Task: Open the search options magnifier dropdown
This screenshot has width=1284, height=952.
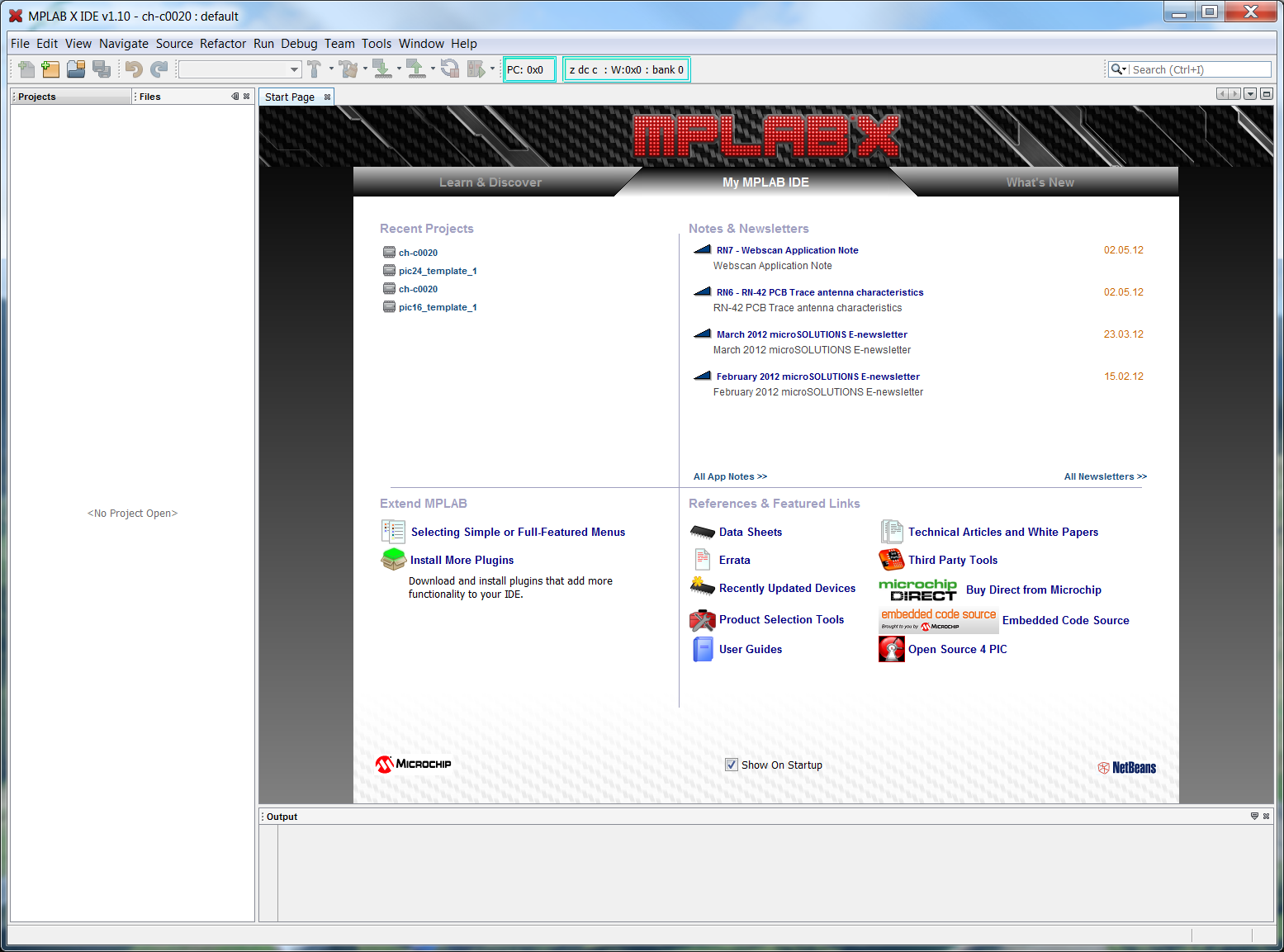Action: [x=1119, y=69]
